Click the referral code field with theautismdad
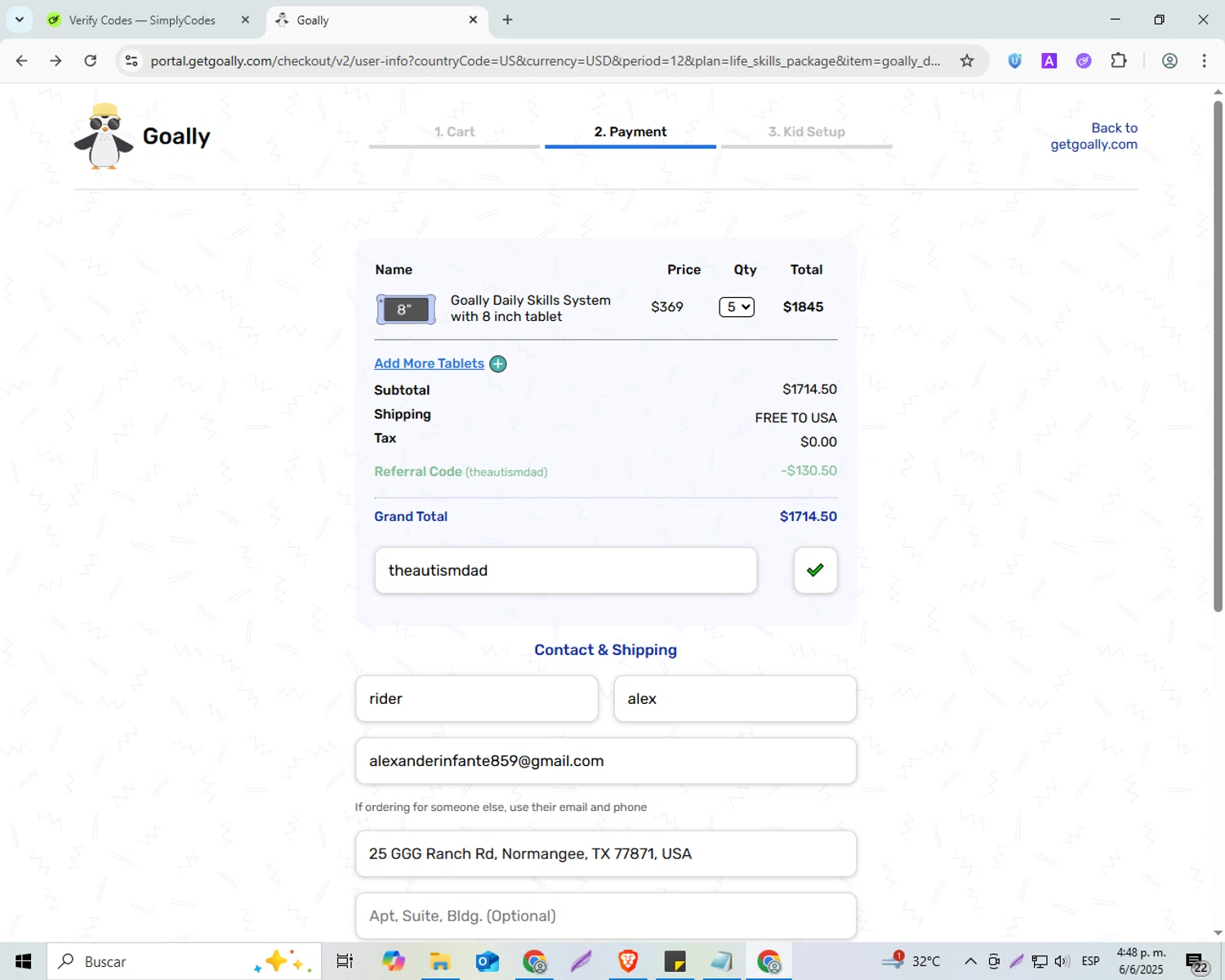The height and width of the screenshot is (980, 1225). coord(565,570)
